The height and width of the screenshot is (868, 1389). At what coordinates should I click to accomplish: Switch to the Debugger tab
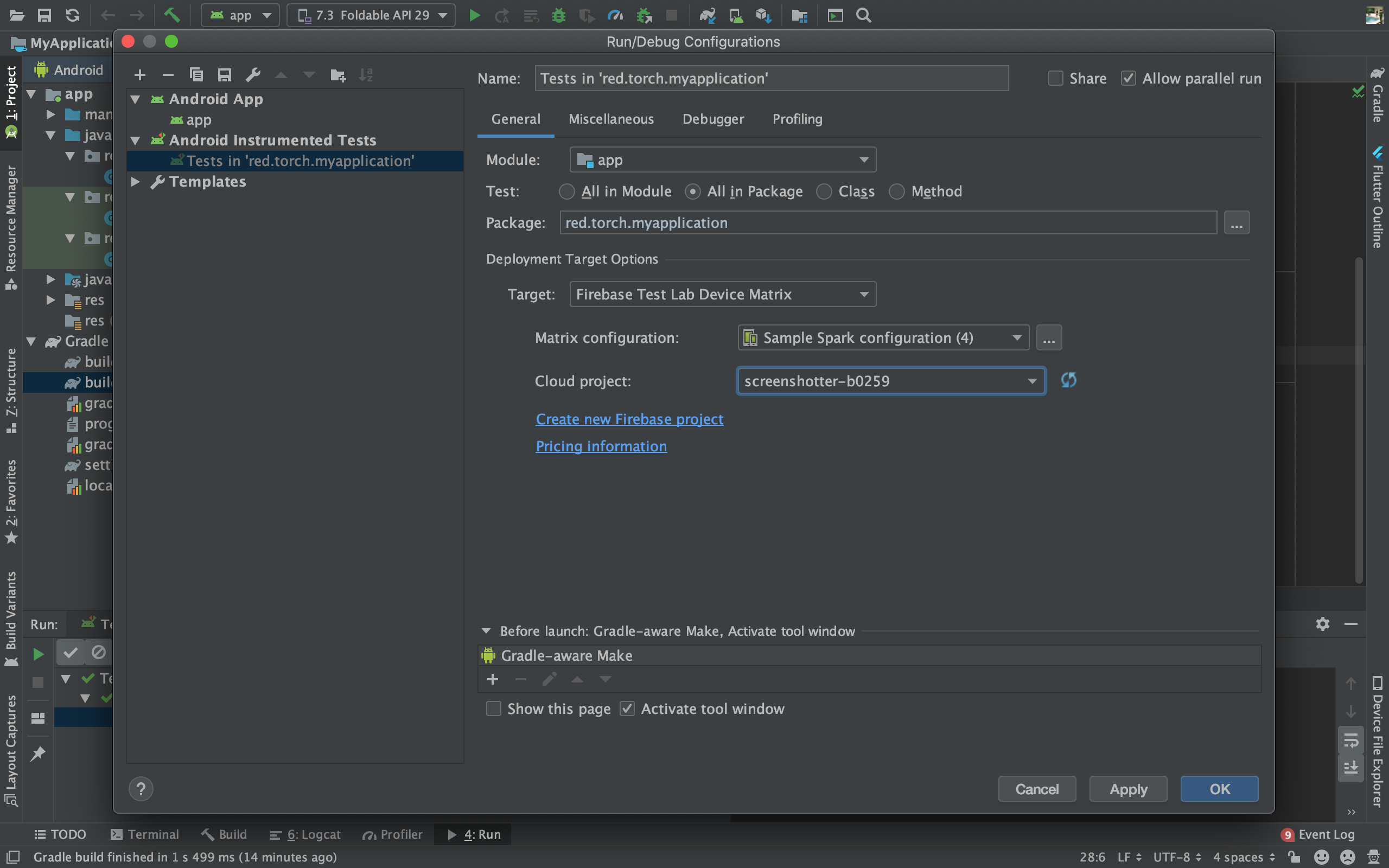pyautogui.click(x=713, y=119)
